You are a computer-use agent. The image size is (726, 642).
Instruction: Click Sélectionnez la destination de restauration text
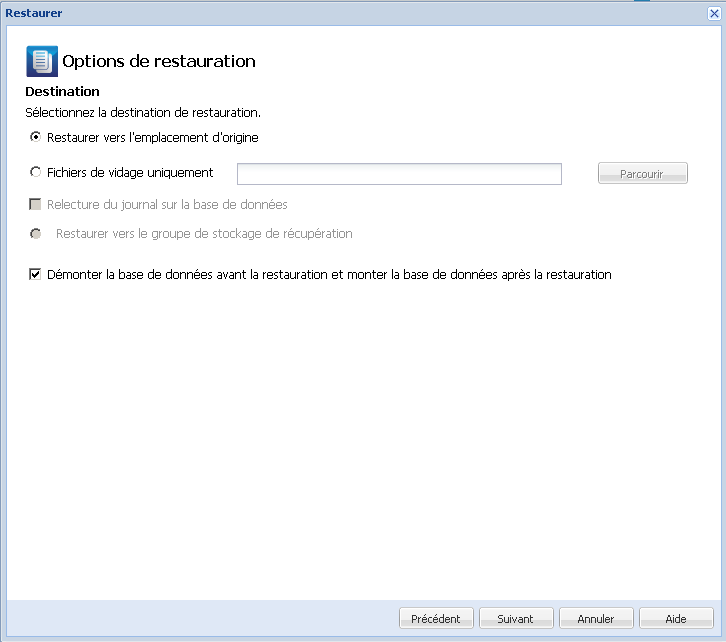[x=143, y=112]
